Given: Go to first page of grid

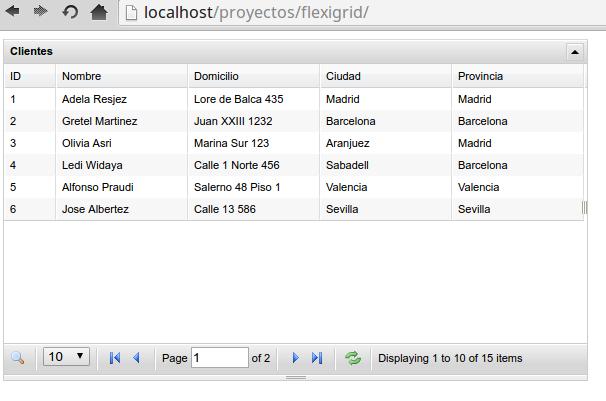Looking at the screenshot, I should pyautogui.click(x=115, y=358).
